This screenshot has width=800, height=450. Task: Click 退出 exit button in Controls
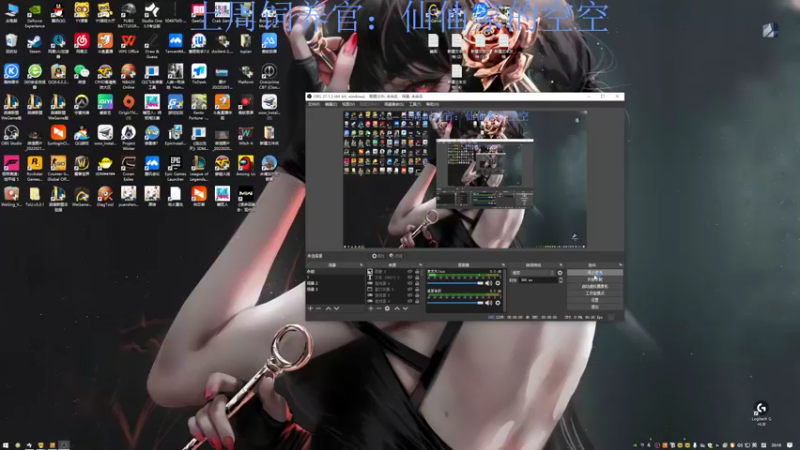595,307
